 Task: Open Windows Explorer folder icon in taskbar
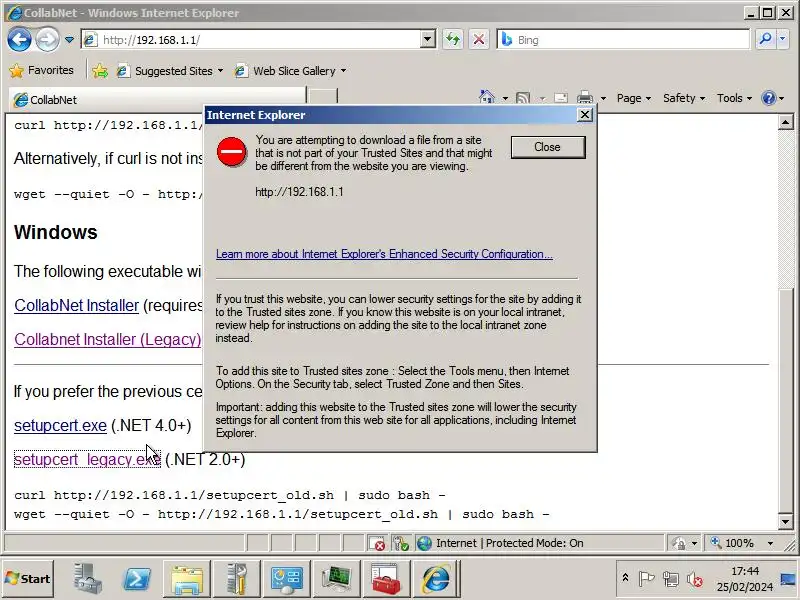187,579
